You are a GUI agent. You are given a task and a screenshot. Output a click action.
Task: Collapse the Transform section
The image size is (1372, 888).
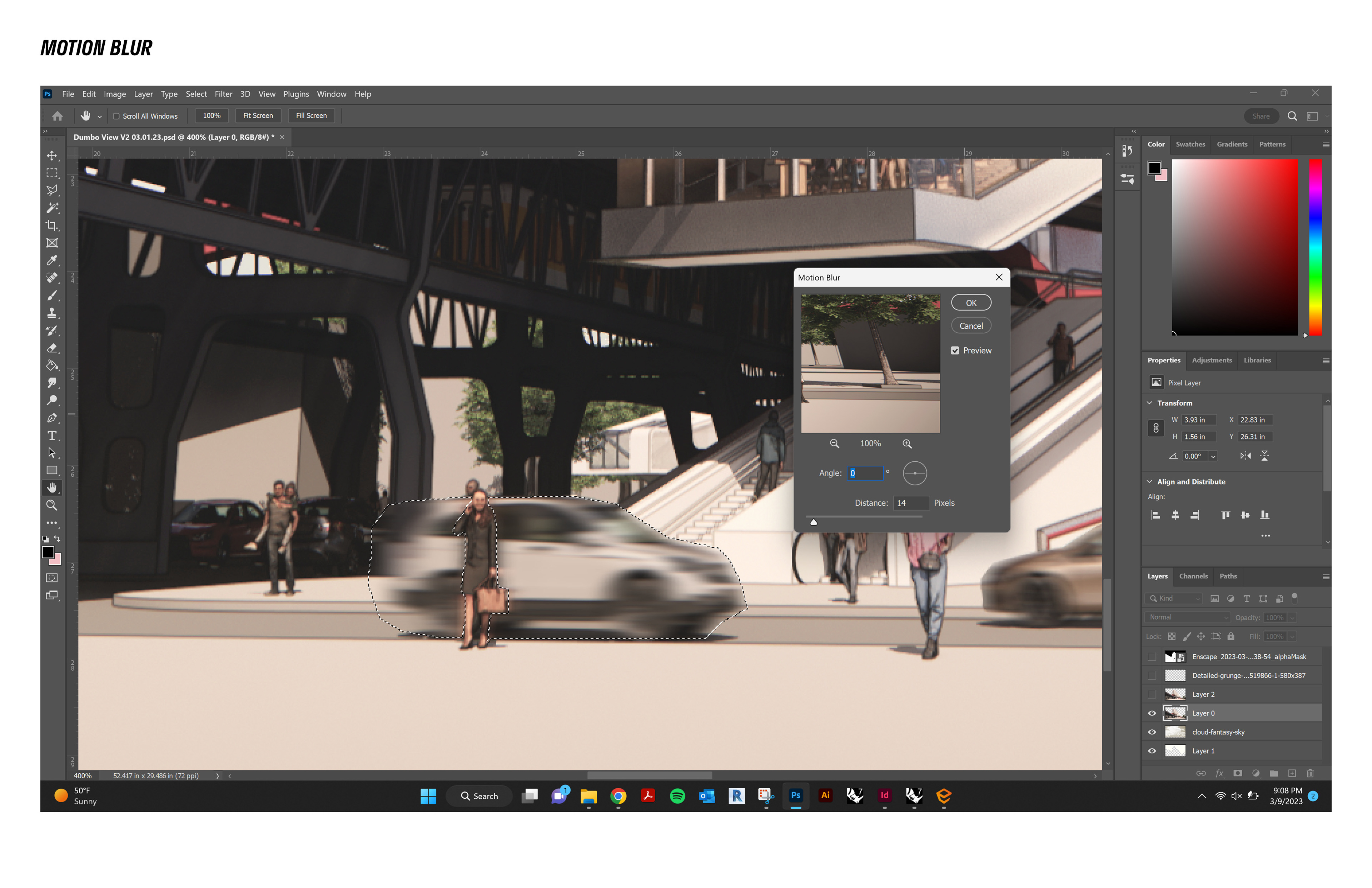1149,403
